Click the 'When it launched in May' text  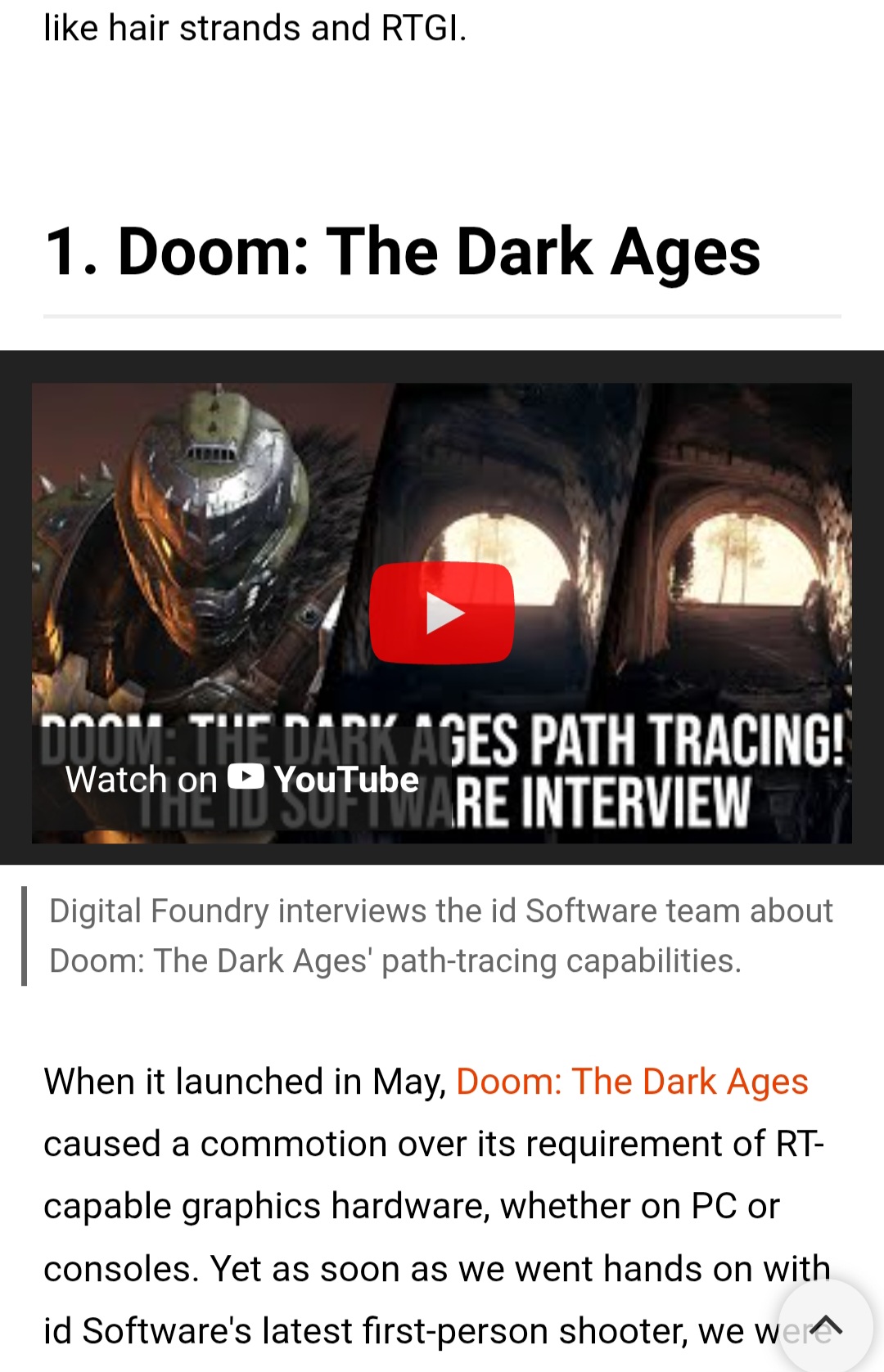pos(244,1082)
